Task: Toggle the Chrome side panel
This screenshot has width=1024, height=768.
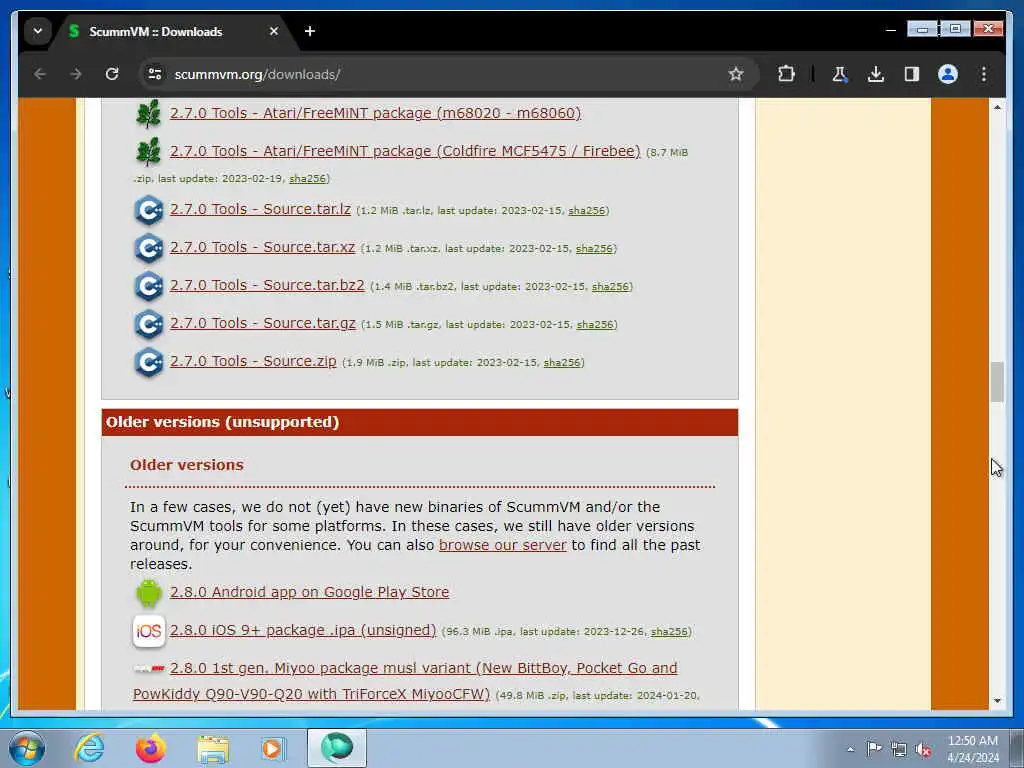Action: click(912, 74)
